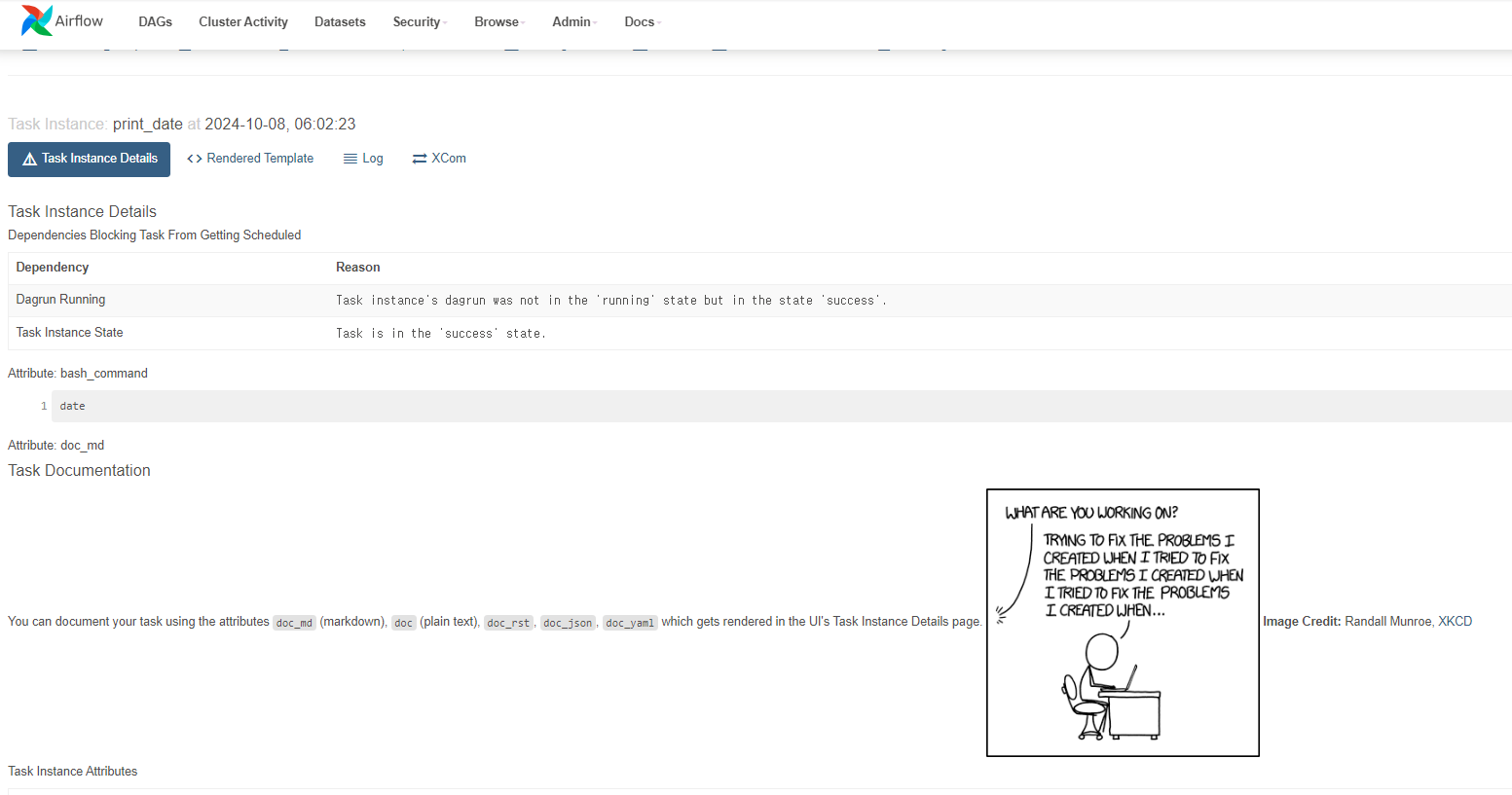Click the 'Task is in the success state' reason
This screenshot has width=1512, height=795.
(x=441, y=334)
